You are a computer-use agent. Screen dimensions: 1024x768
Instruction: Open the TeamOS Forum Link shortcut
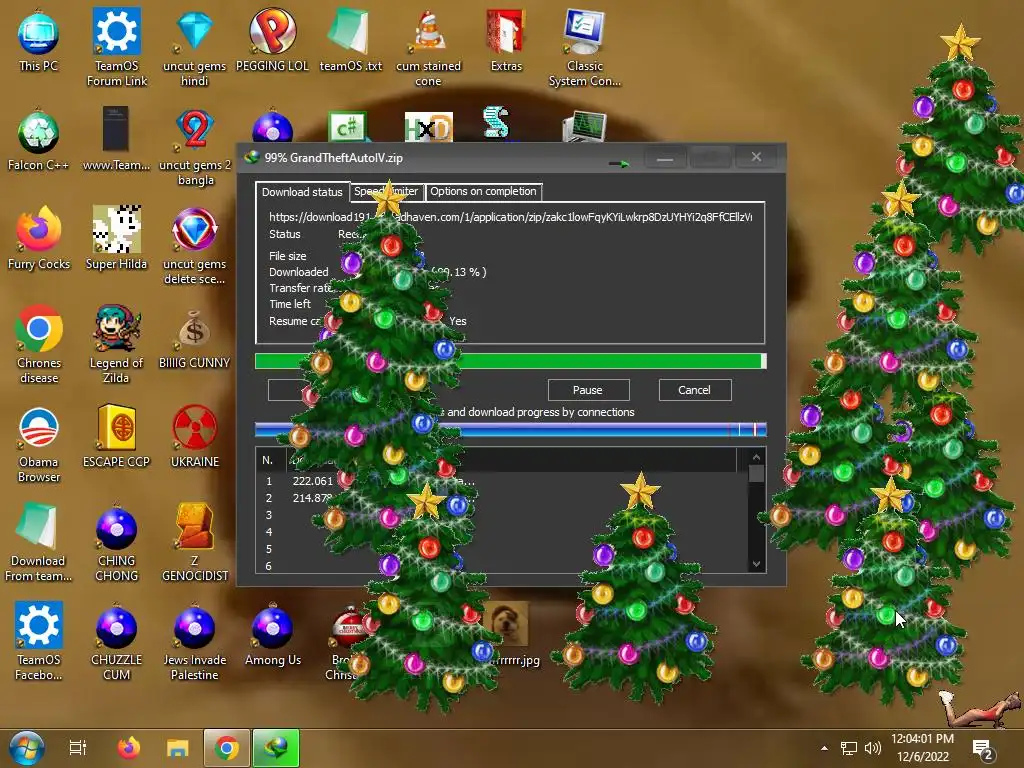[117, 47]
